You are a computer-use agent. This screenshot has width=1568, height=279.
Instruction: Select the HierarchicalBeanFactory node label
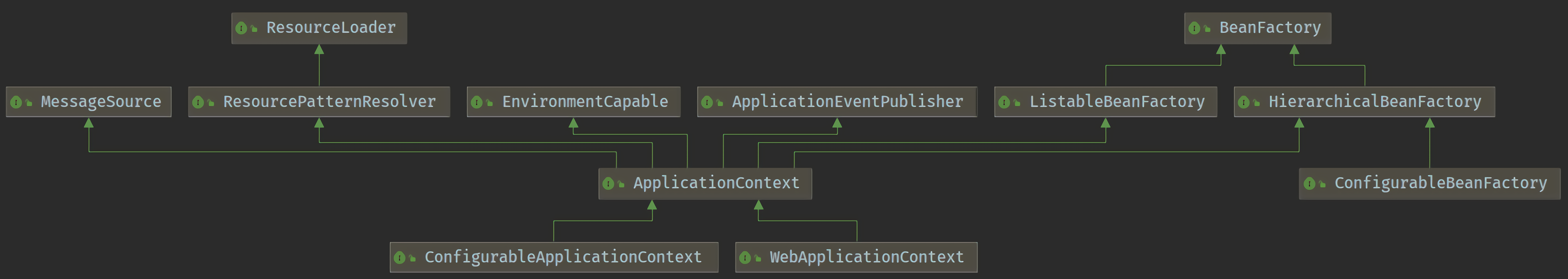[x=1374, y=102]
